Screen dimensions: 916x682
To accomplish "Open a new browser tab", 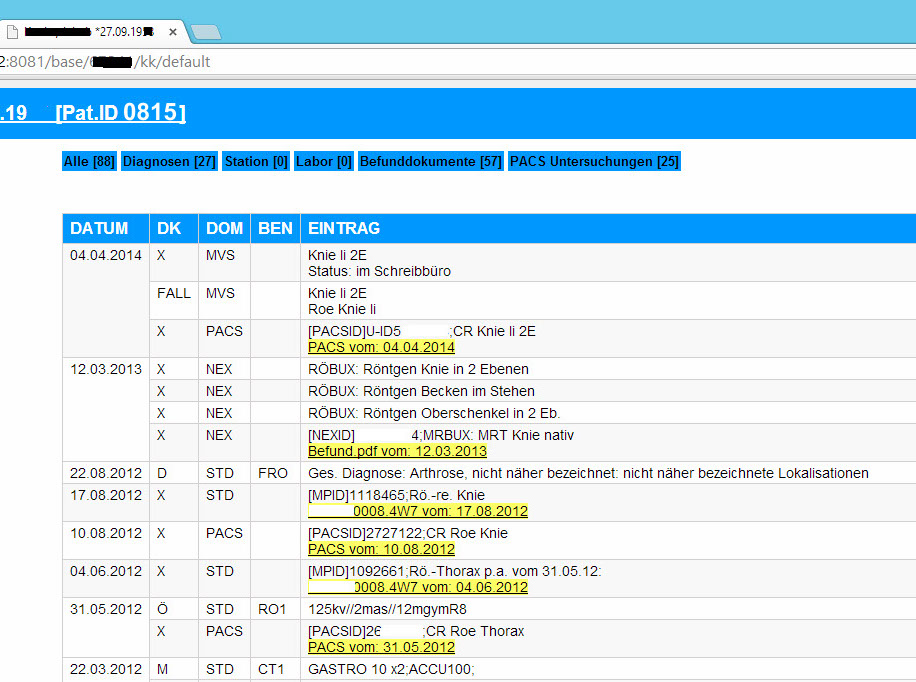I will 205,32.
